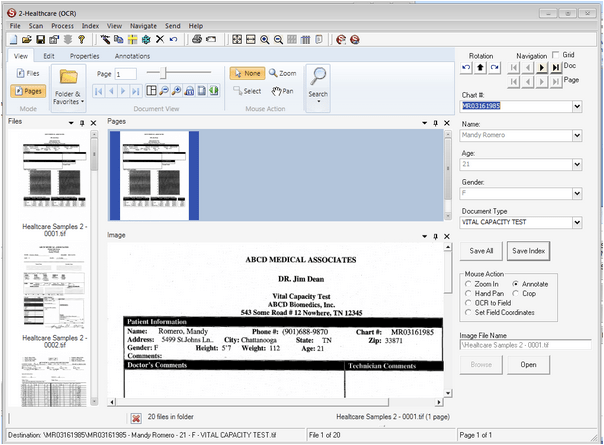Click first page arrow in Document View group
Viewport: 604px width, 445px height.
point(99,91)
